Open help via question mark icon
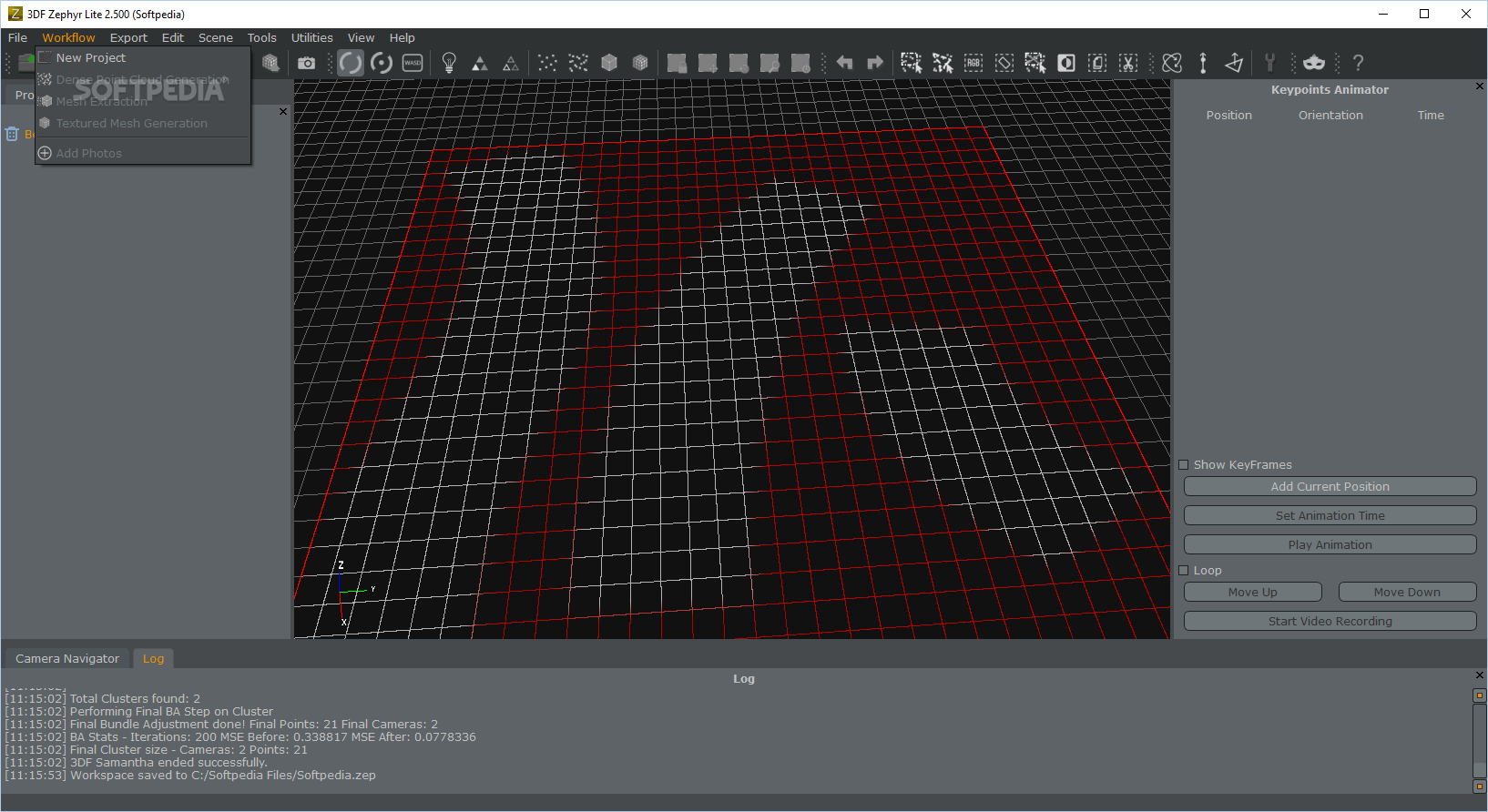The width and height of the screenshot is (1488, 812). click(x=1358, y=63)
